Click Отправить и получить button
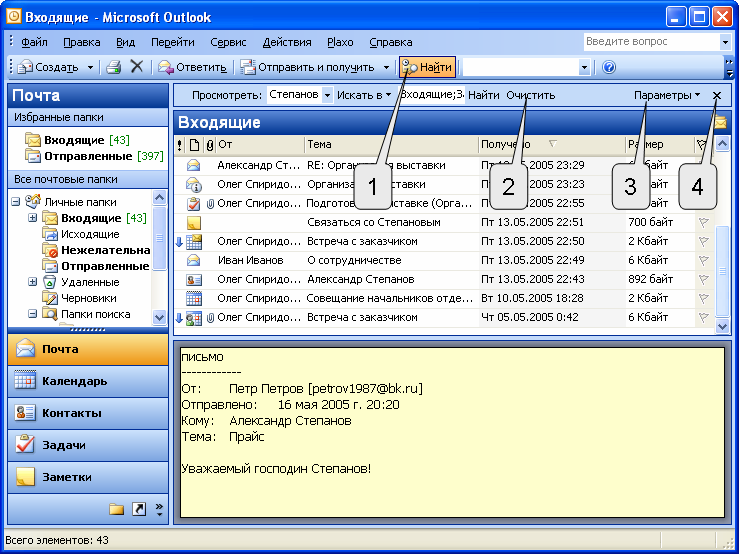 [307, 67]
